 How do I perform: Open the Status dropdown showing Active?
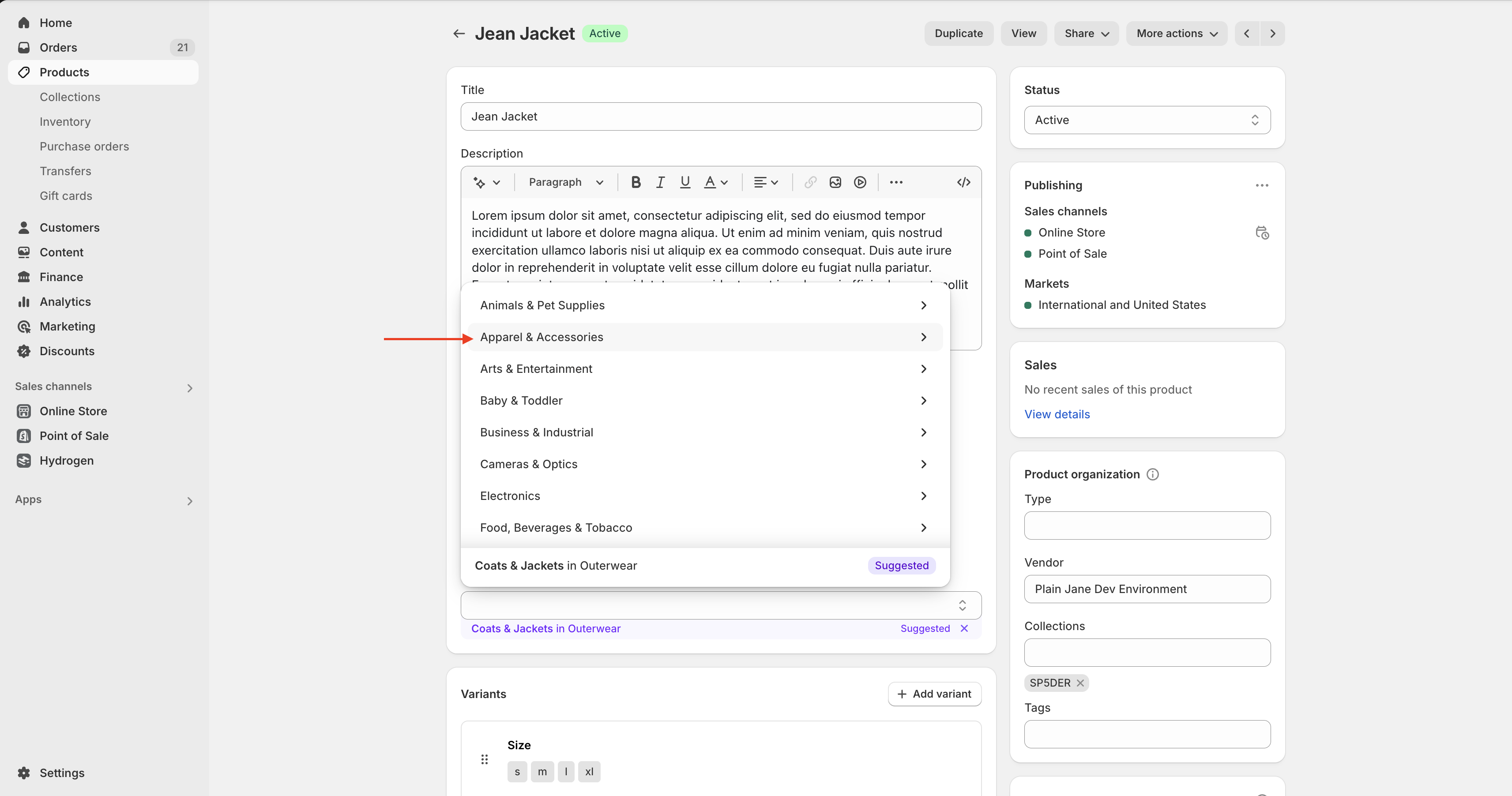pos(1147,120)
